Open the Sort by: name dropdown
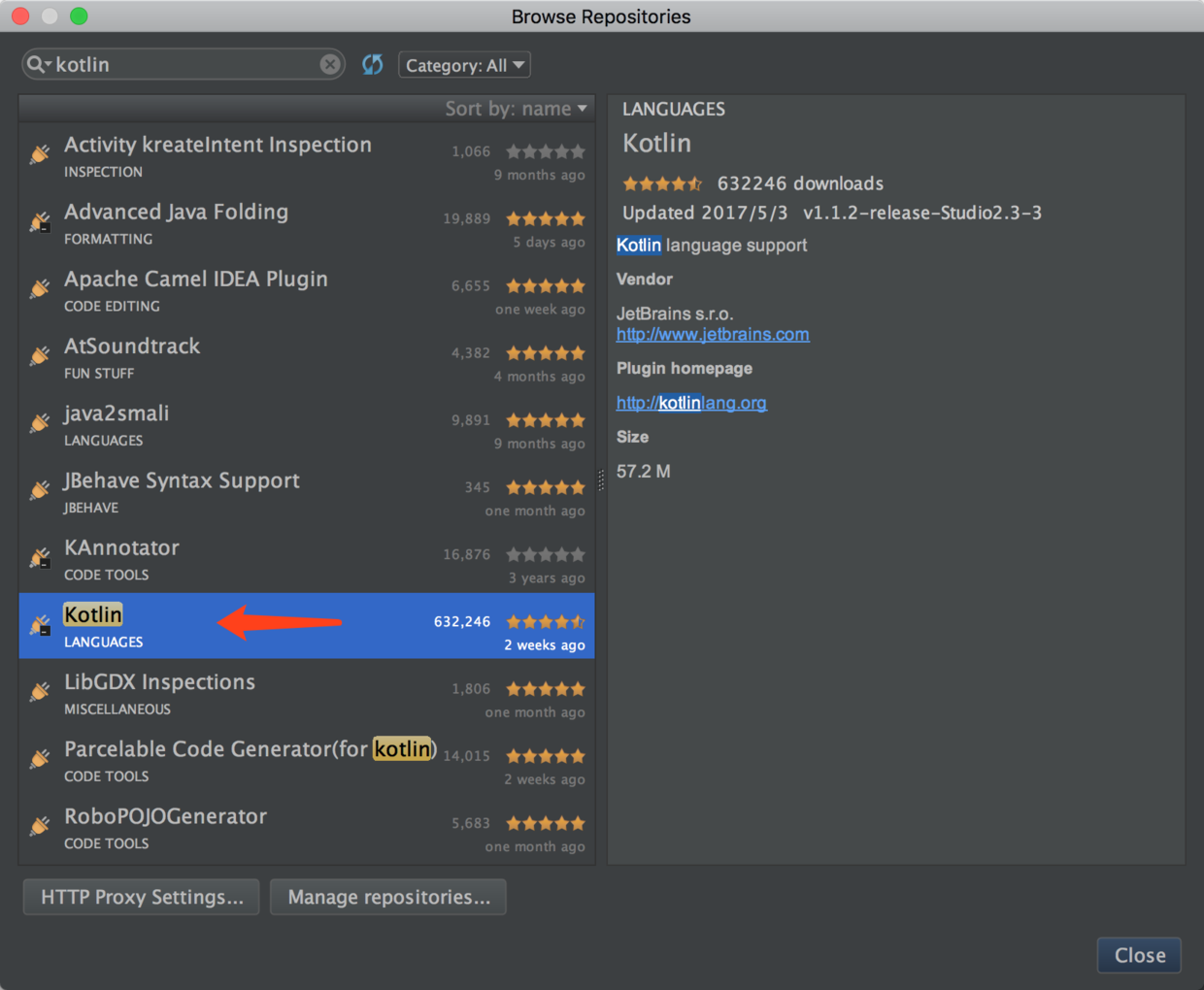This screenshot has height=990, width=1204. pos(517,109)
